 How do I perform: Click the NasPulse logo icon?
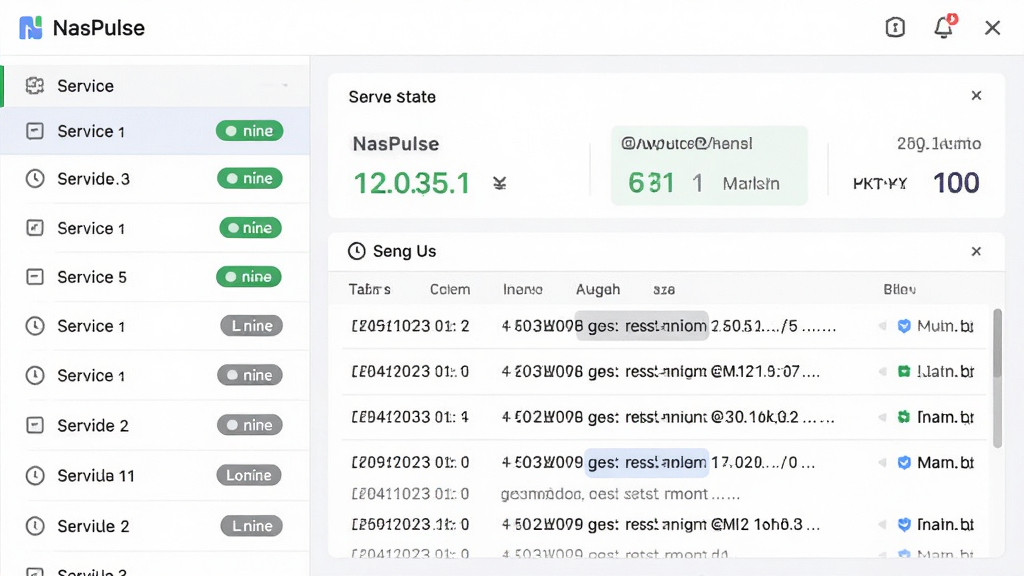(31, 28)
